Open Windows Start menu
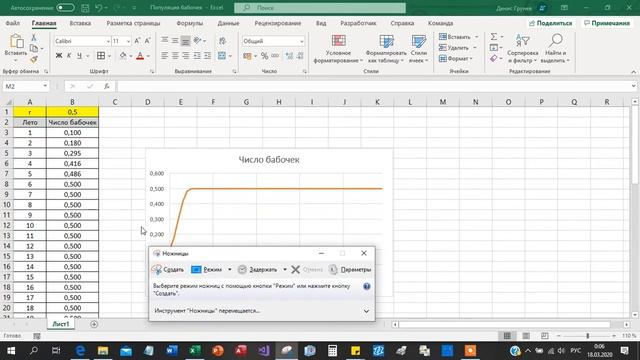This screenshot has height=360, width=640. pos(11,351)
